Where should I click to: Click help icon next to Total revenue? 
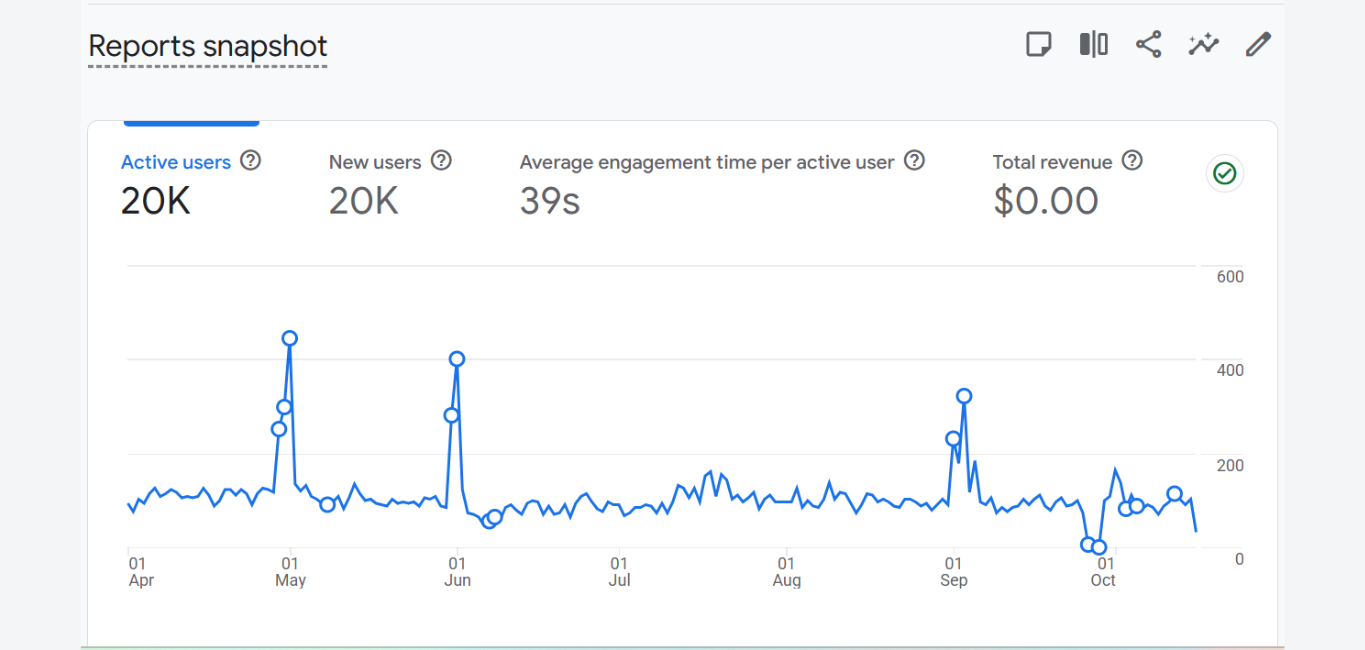(x=1132, y=161)
